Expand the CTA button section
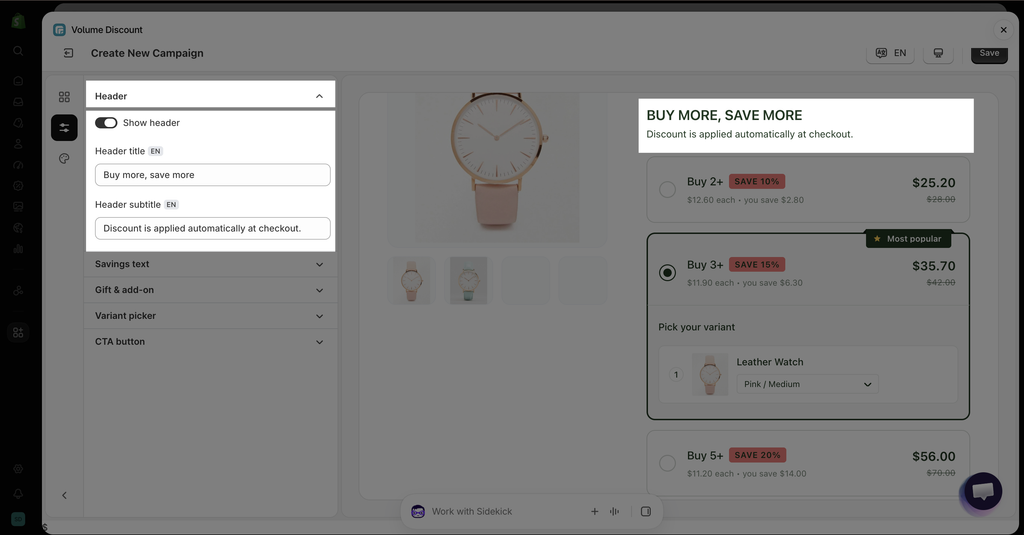This screenshot has width=1024, height=535. pos(210,342)
